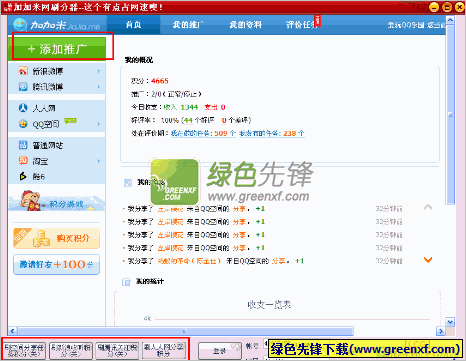Click the 普通网站 sidebar label
Image resolution: width=466 pixels, height=361 pixels.
click(48, 145)
